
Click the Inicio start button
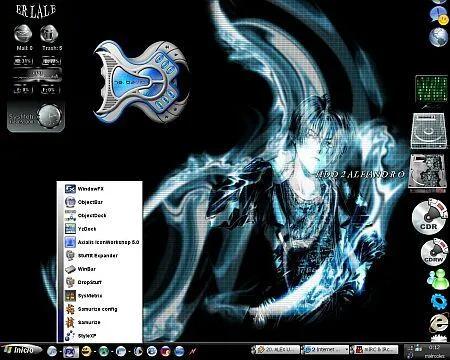pos(22,350)
